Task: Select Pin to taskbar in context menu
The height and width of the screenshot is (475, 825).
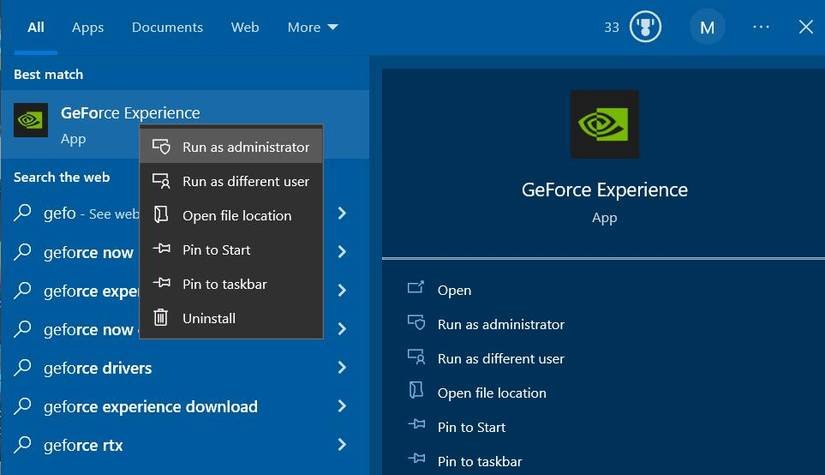Action: [x=224, y=284]
